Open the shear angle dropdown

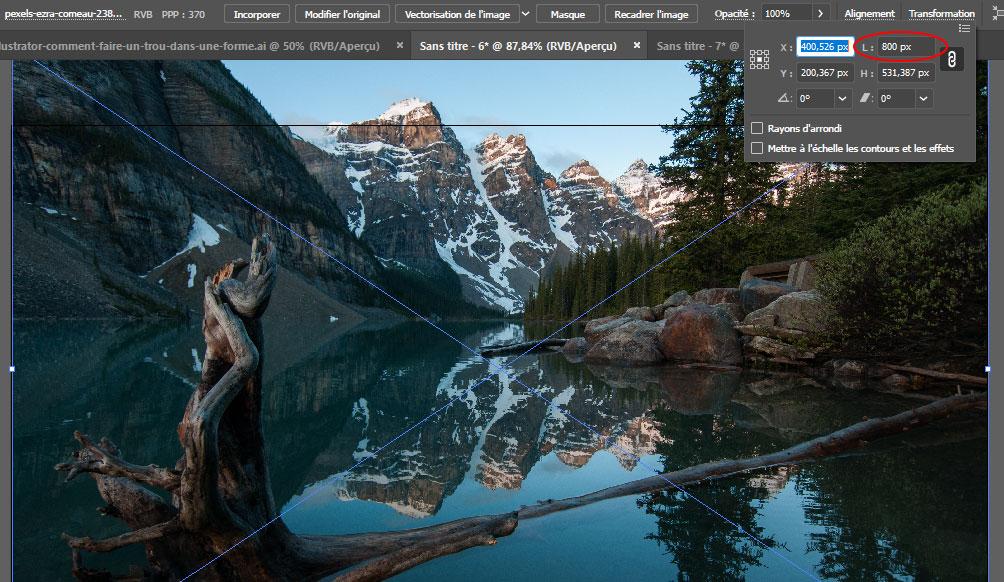coord(923,99)
